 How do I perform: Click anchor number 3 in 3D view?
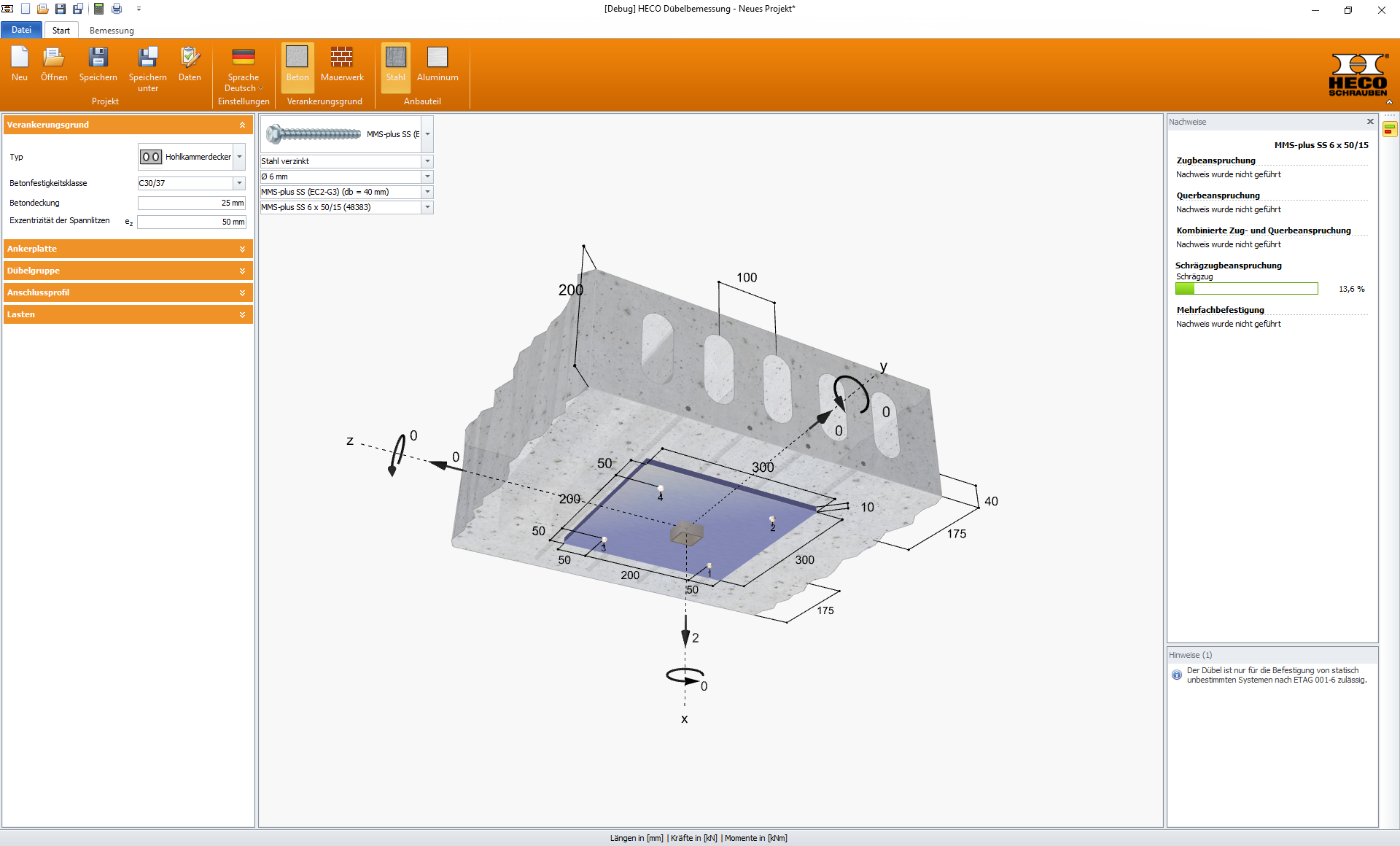coord(603,544)
